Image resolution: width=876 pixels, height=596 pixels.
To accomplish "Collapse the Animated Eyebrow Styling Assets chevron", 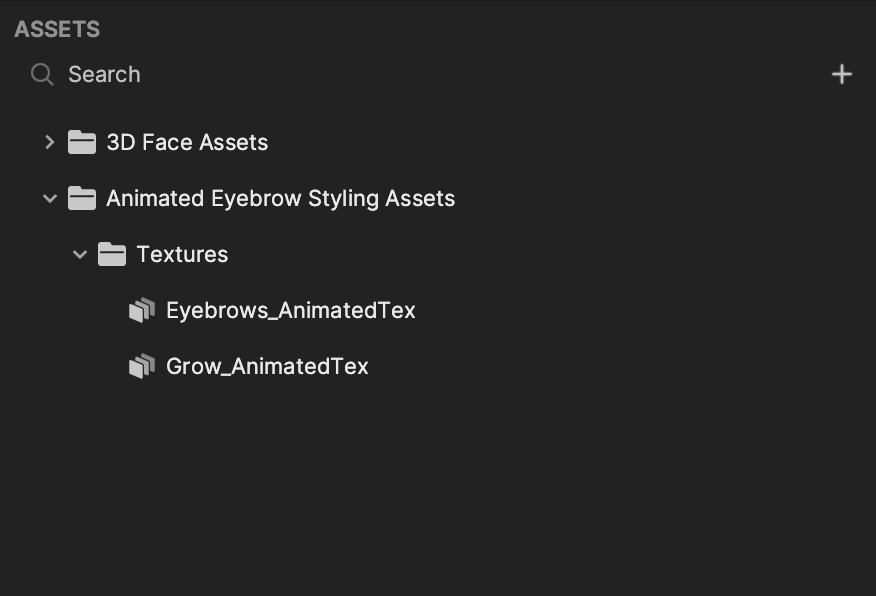I will [x=50, y=198].
